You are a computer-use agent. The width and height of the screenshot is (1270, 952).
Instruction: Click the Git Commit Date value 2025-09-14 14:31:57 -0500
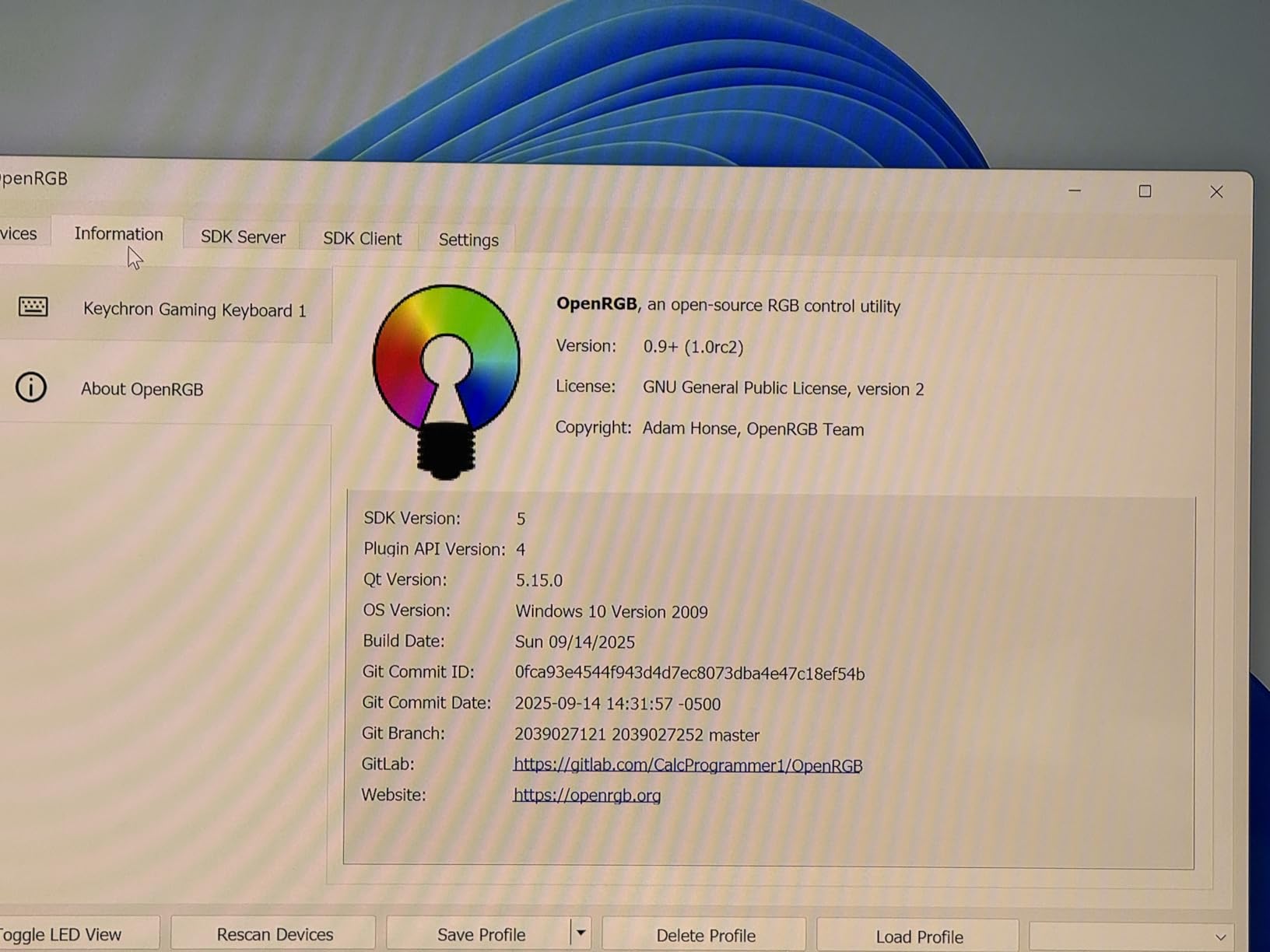point(617,704)
